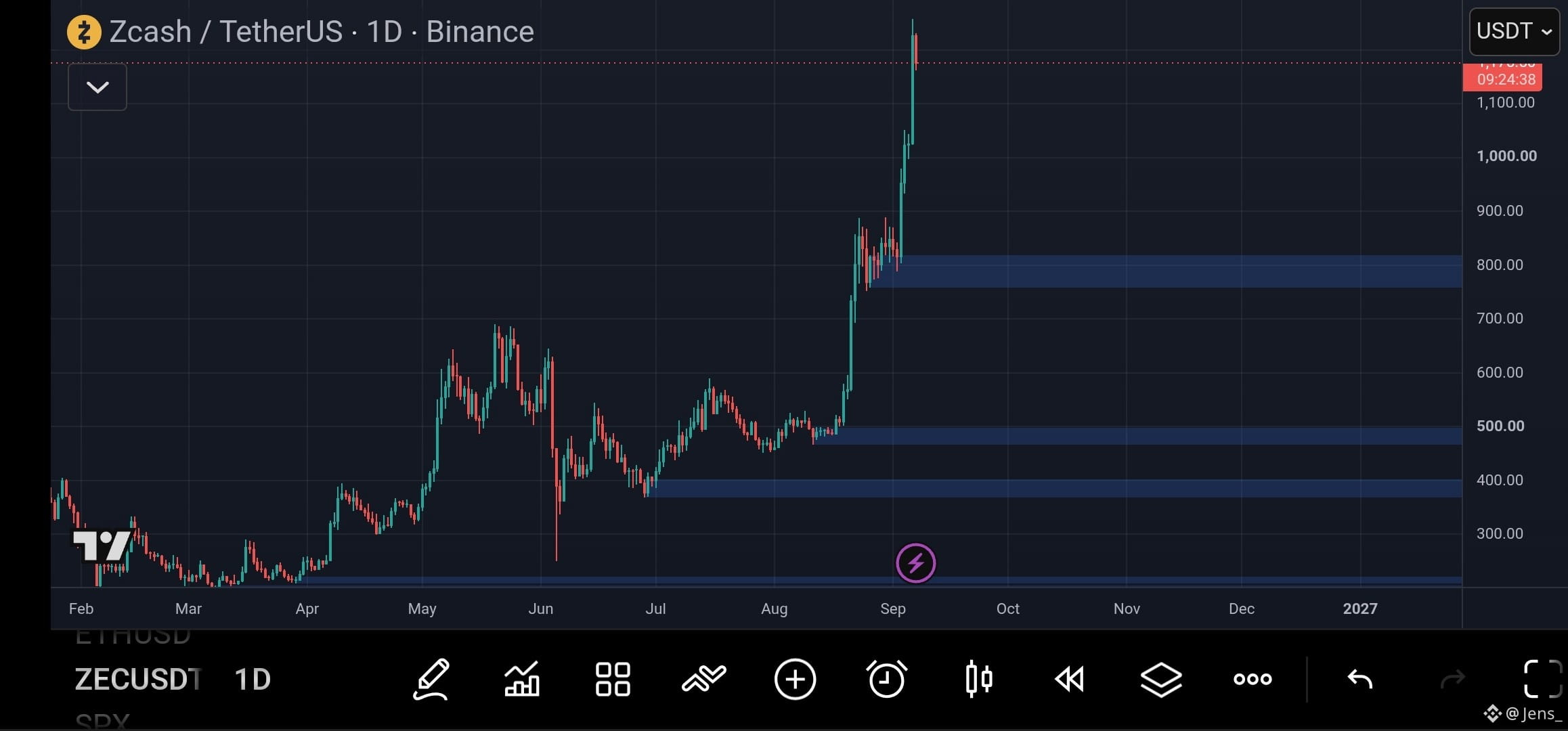Start bar replay with the rewind icon
This screenshot has height=731, width=1568.
pos(1070,679)
